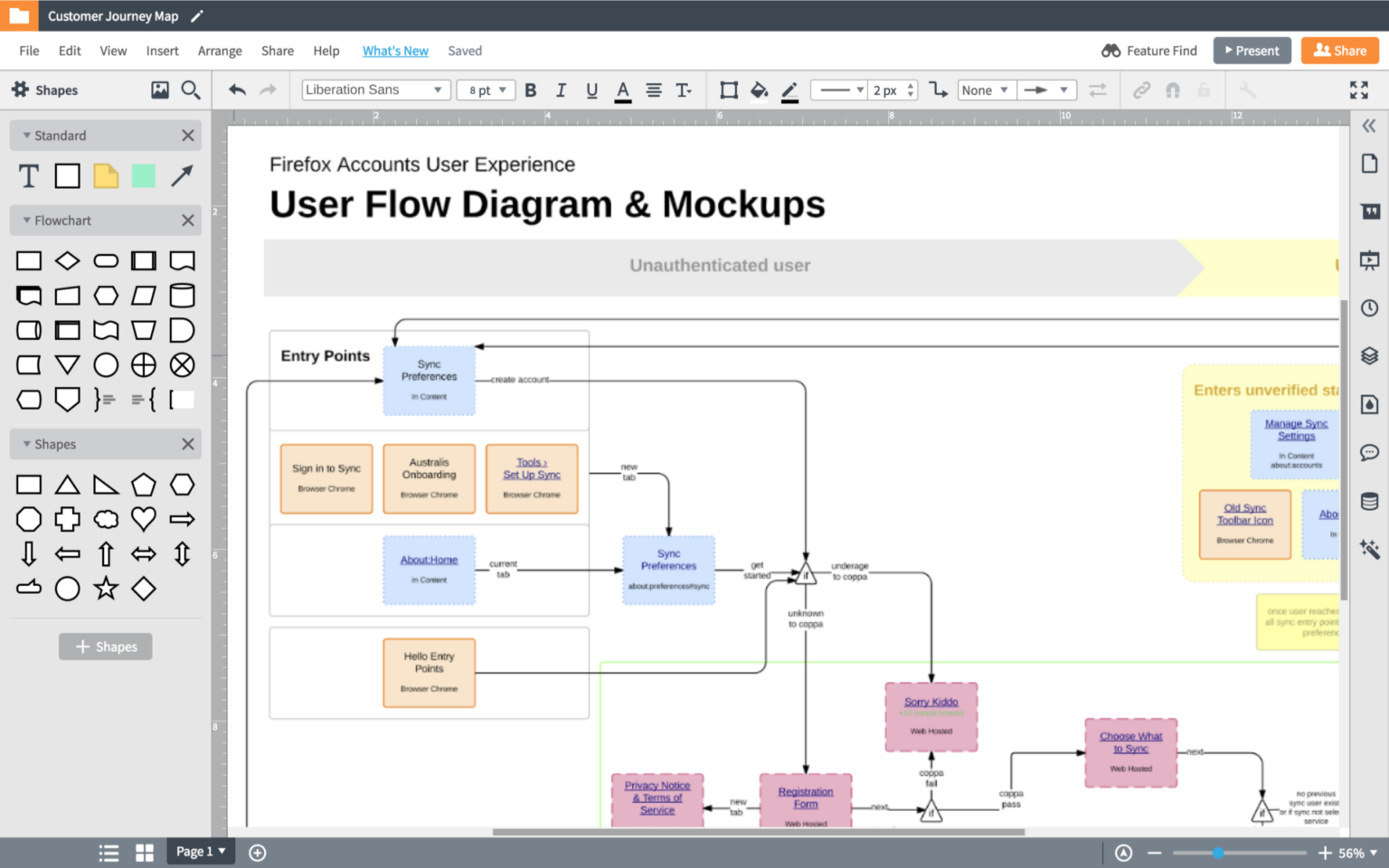Toggle bold text formatting
Viewport: 1389px width, 868px height.
531,90
